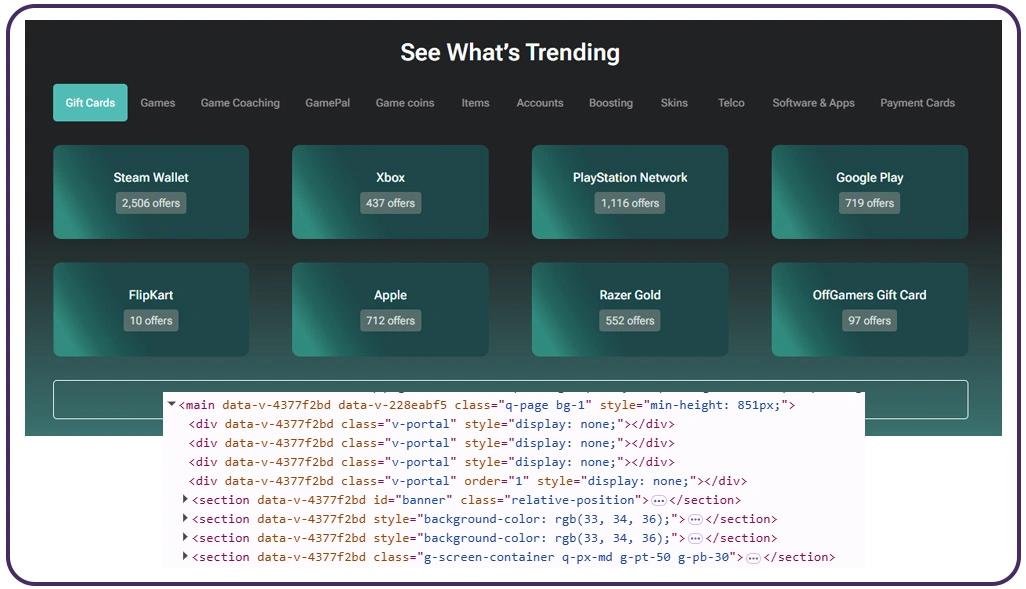Switch to the Payment Cards tab
1026x589 pixels.
(x=917, y=103)
